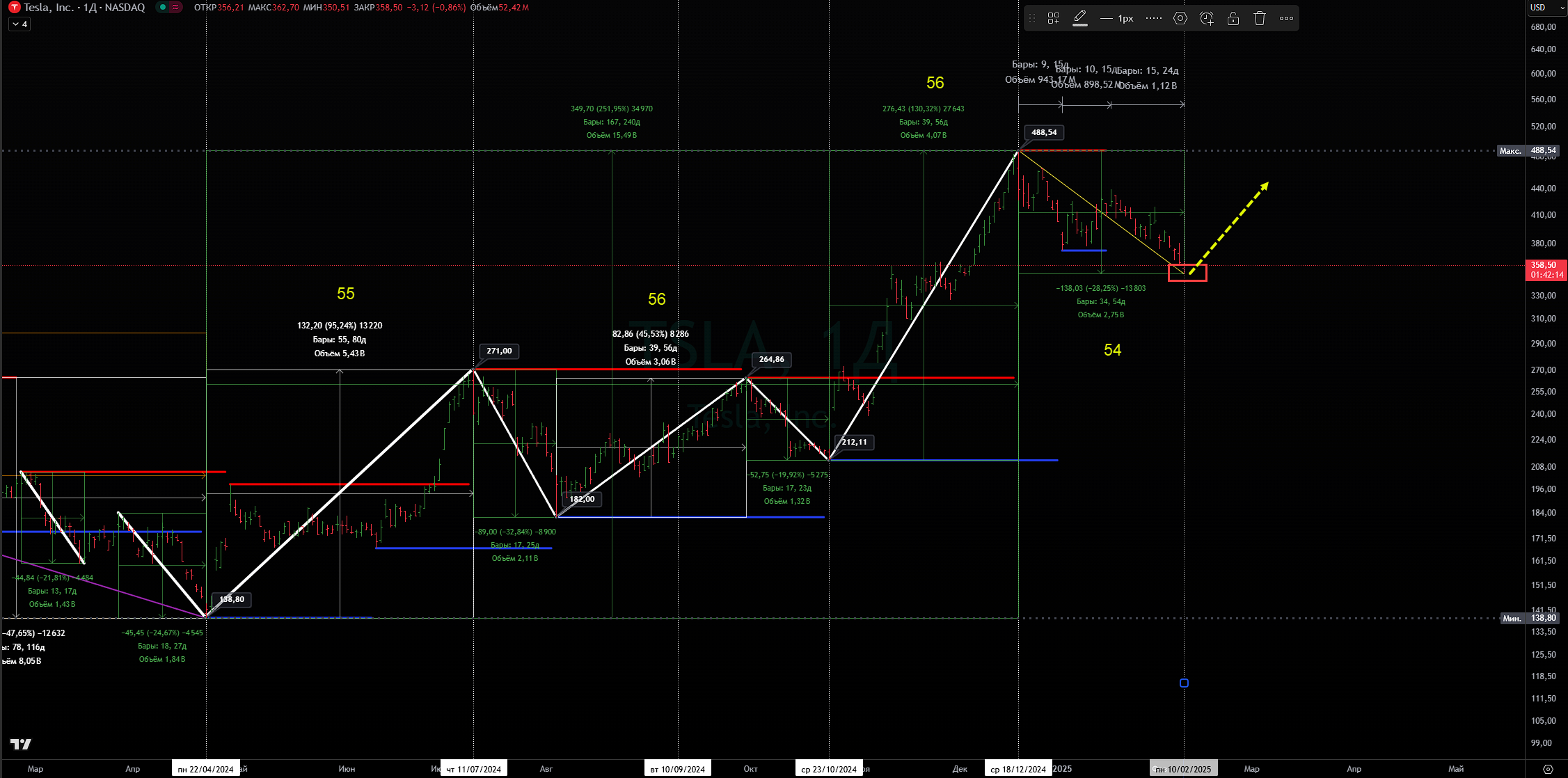The height and width of the screenshot is (778, 1568).
Task: Click the Мин. 138,80 low price label
Action: pos(1530,618)
